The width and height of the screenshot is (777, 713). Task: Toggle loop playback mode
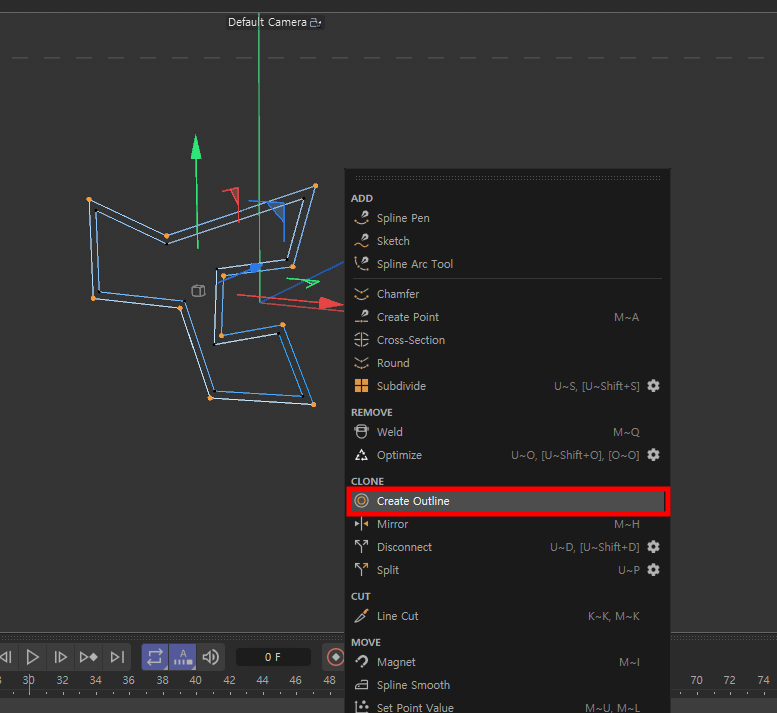coord(155,657)
